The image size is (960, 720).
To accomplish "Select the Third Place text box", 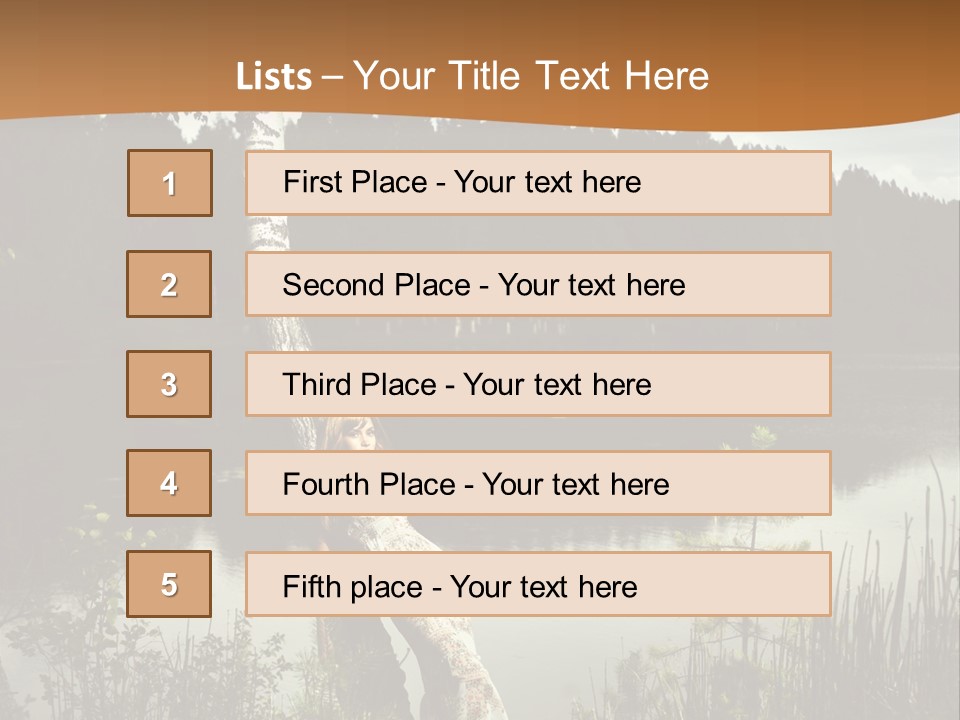I will pos(538,384).
